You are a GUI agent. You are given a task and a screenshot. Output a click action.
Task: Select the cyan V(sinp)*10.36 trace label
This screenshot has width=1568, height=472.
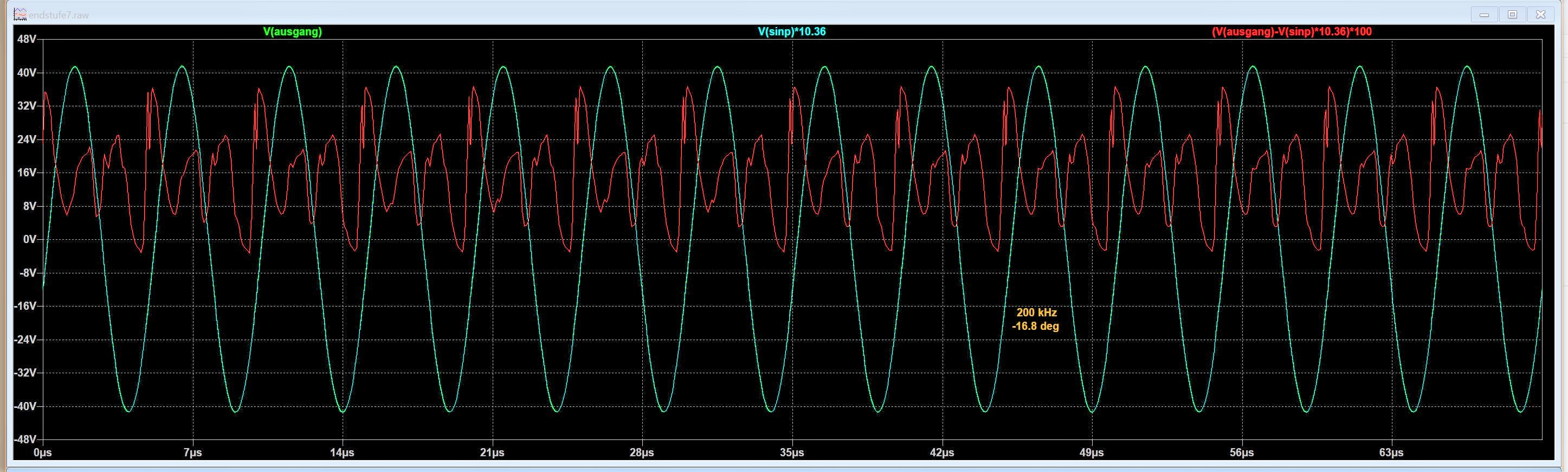point(791,31)
